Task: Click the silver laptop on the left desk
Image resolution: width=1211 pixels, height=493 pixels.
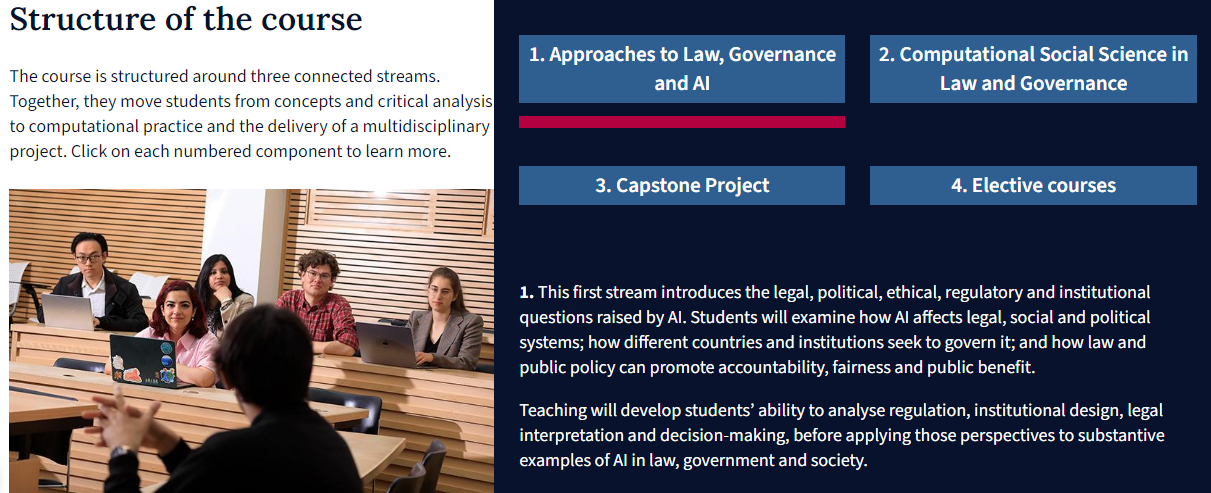Action: point(66,314)
